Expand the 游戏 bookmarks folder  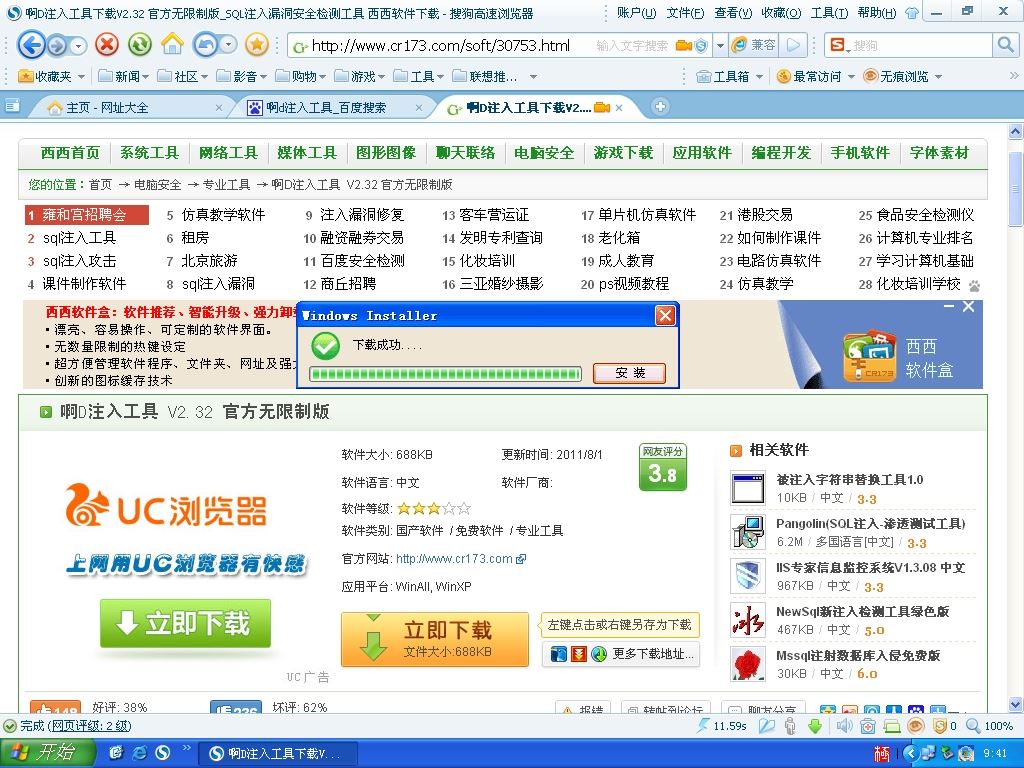(360, 76)
